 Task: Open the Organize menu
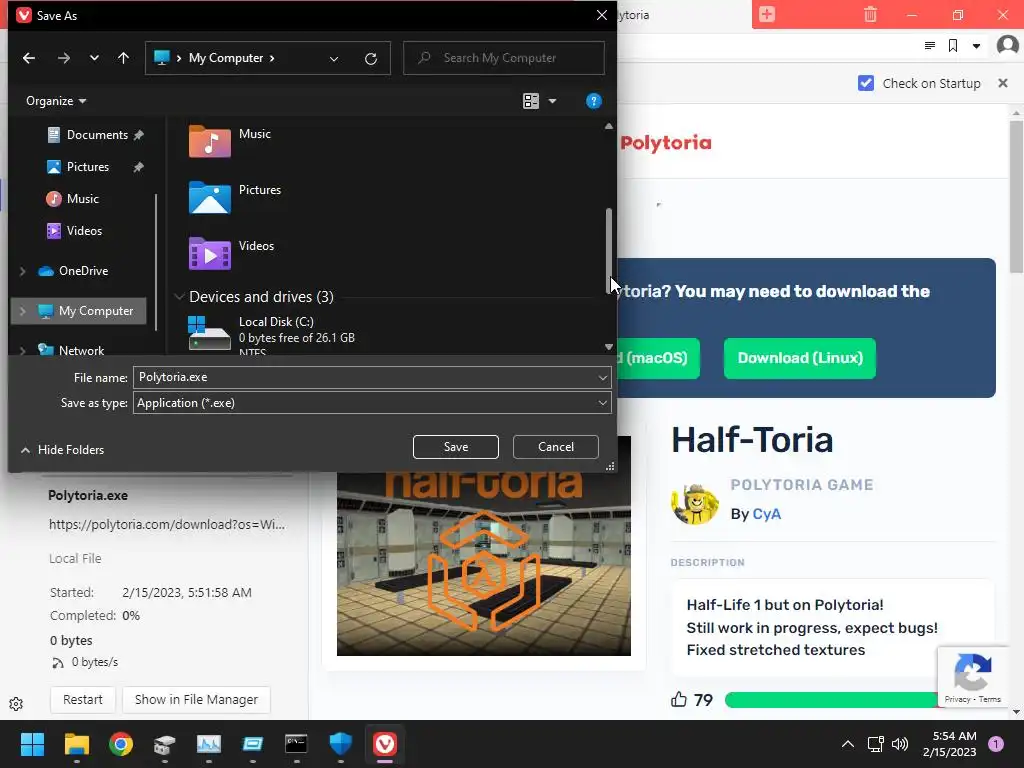click(56, 101)
